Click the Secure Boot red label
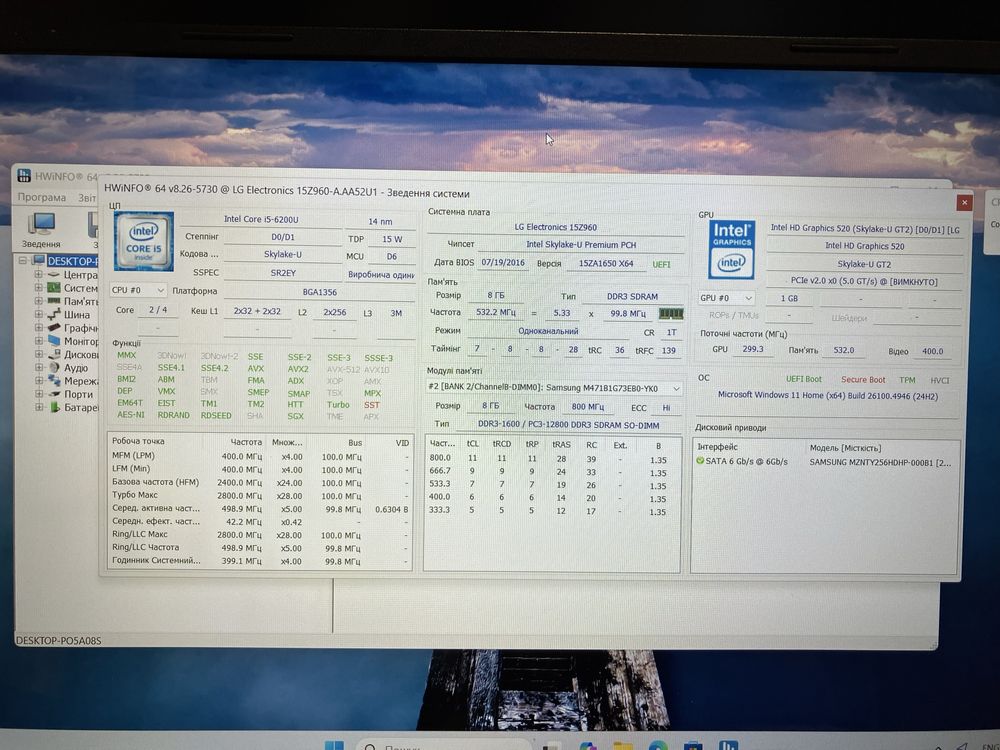This screenshot has width=1000, height=750. point(863,379)
